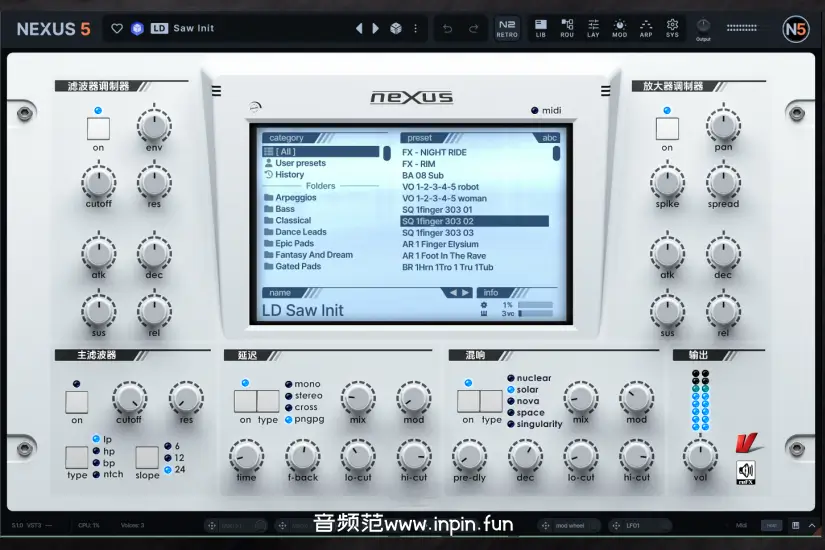Click the main filter type button
Screen dimensions: 825x550
click(77, 457)
